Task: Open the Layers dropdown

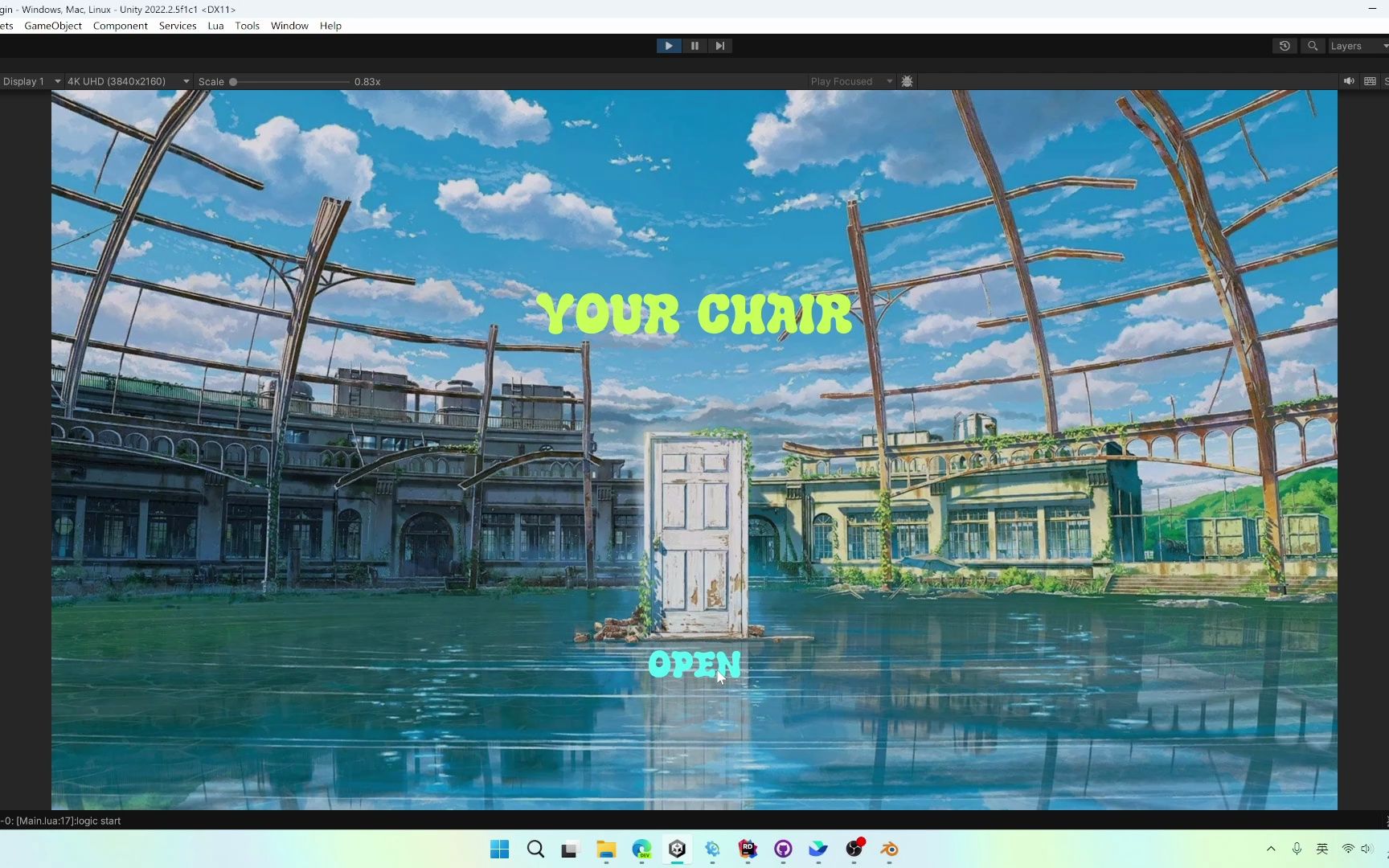Action: 1356,46
